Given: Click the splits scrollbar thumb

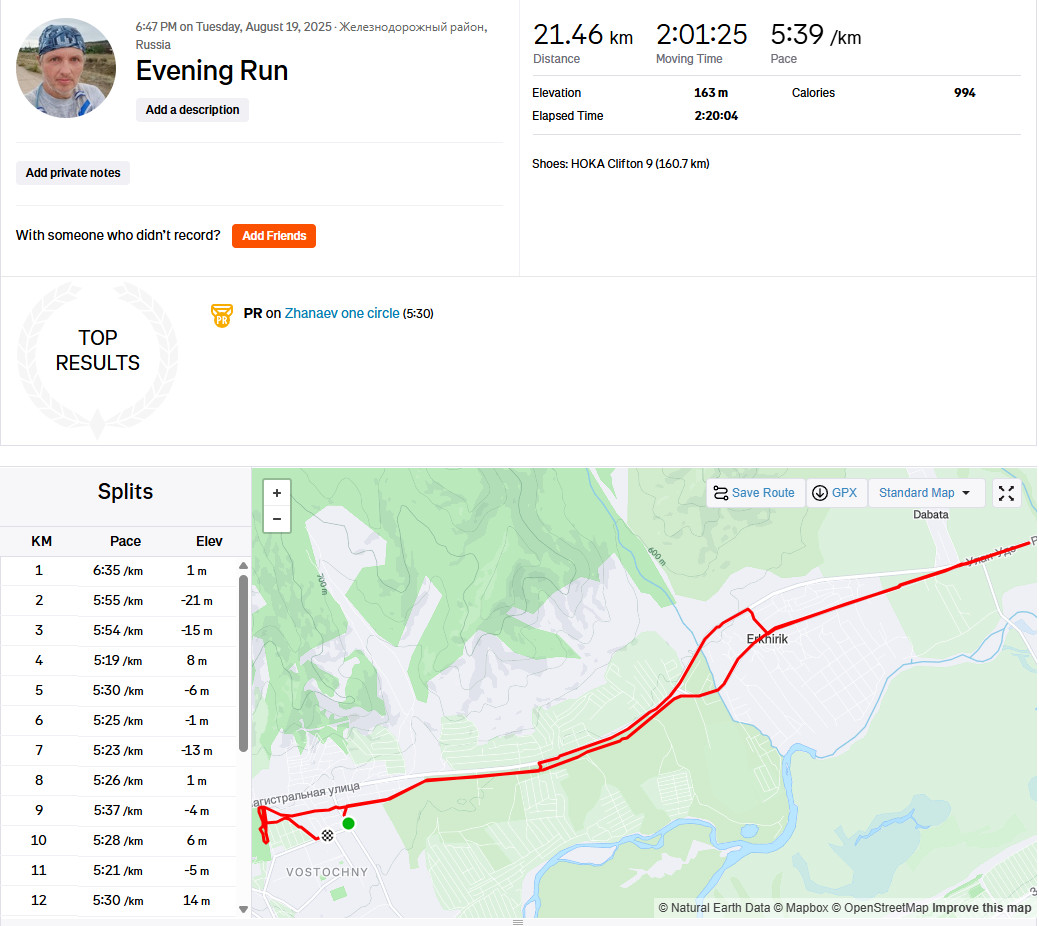Looking at the screenshot, I should click(x=243, y=663).
